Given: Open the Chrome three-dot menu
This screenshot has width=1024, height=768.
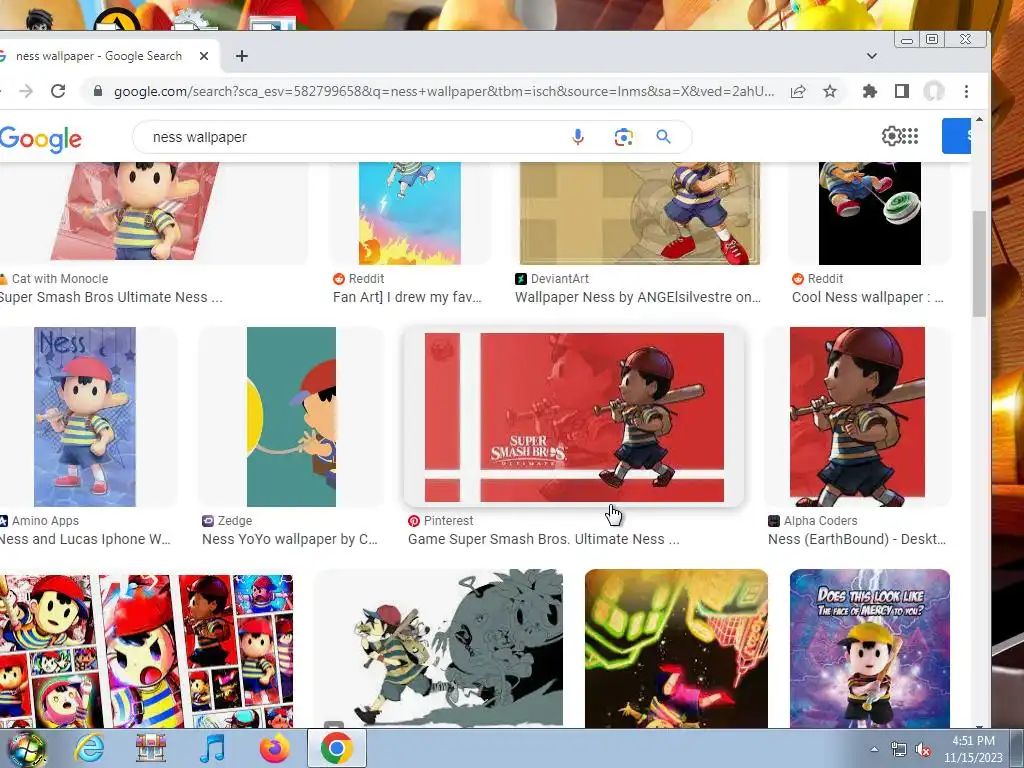Looking at the screenshot, I should 967,91.
